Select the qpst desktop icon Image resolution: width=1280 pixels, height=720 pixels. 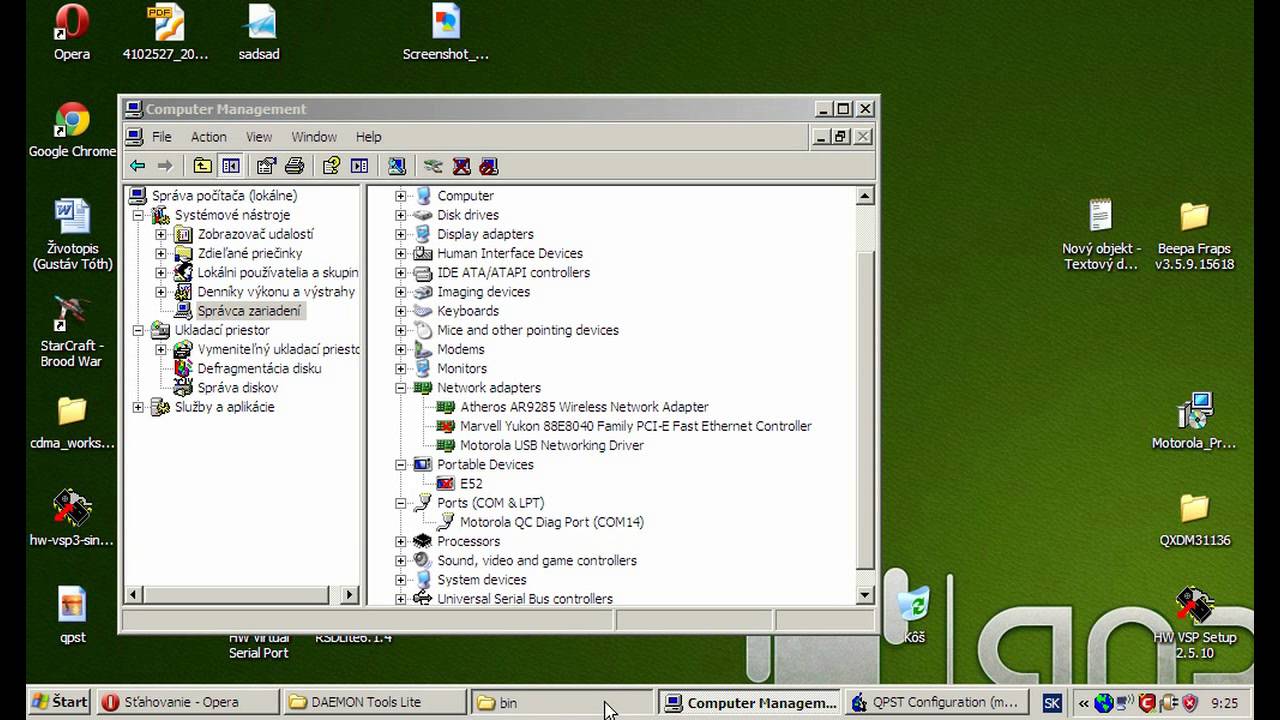point(72,615)
